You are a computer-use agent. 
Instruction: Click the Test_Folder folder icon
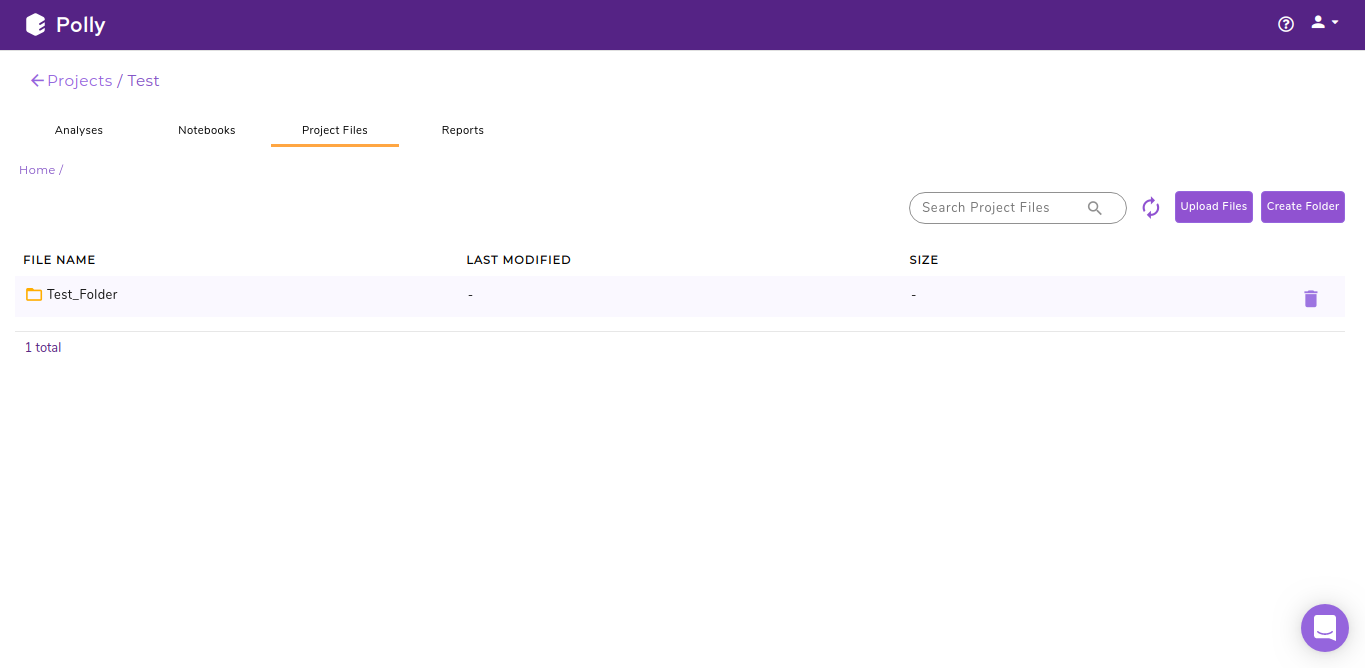[x=34, y=294]
